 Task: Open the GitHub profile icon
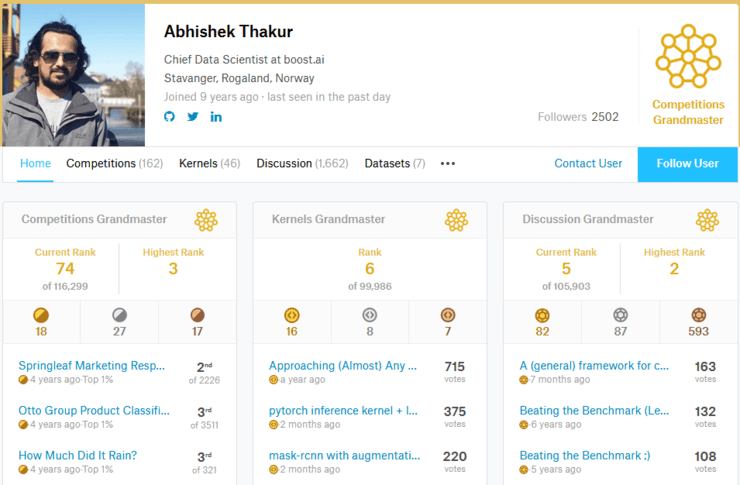(x=169, y=117)
